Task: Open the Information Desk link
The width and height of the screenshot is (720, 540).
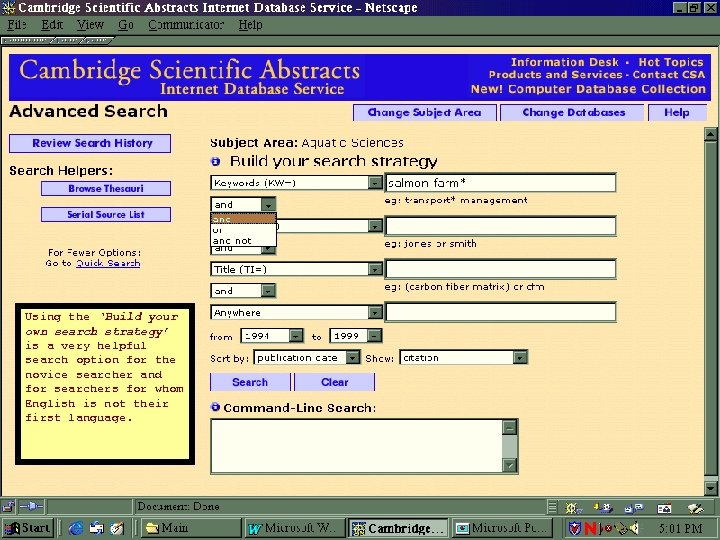Action: (x=565, y=62)
